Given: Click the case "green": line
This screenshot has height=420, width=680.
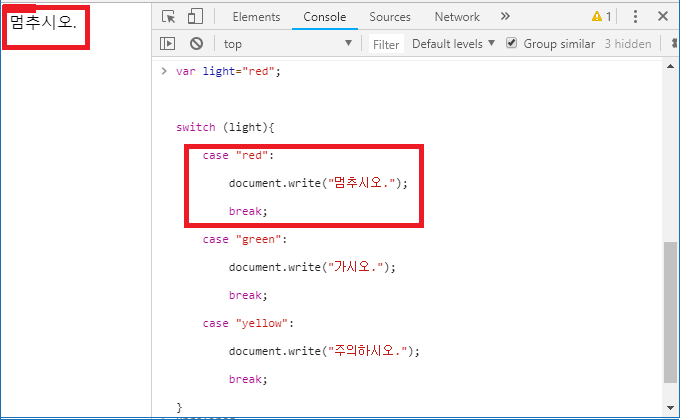Looking at the screenshot, I should tap(245, 239).
